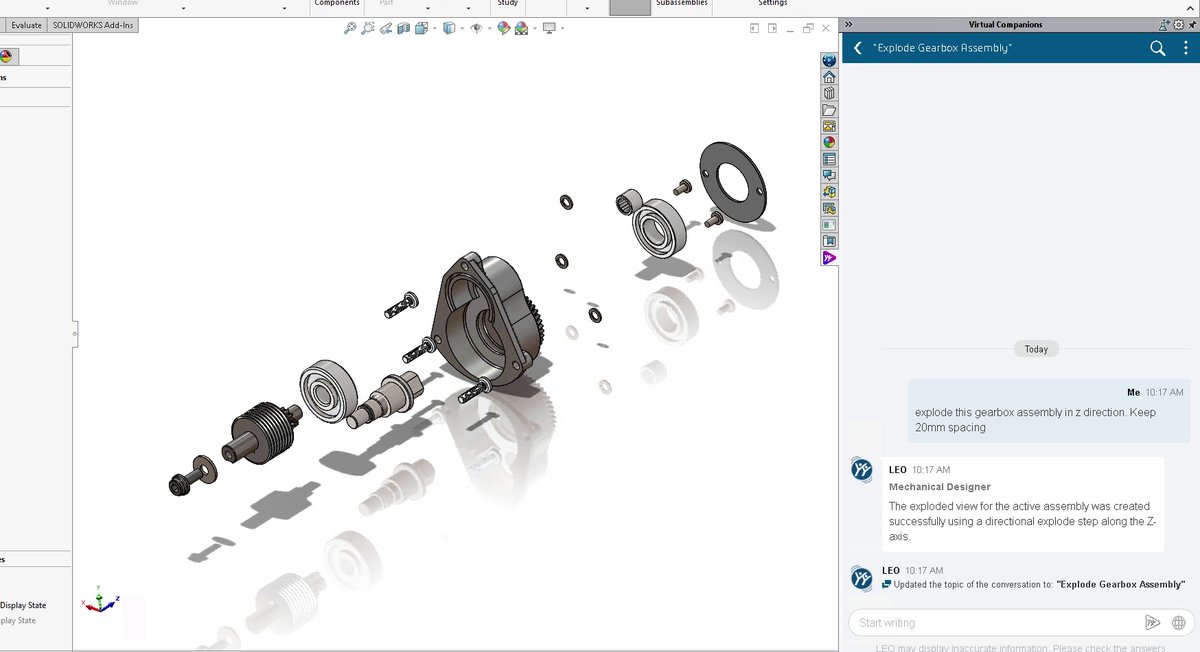Open the View Settings monitor dropdown arrow
Viewport: 1200px width, 652px height.
point(562,28)
